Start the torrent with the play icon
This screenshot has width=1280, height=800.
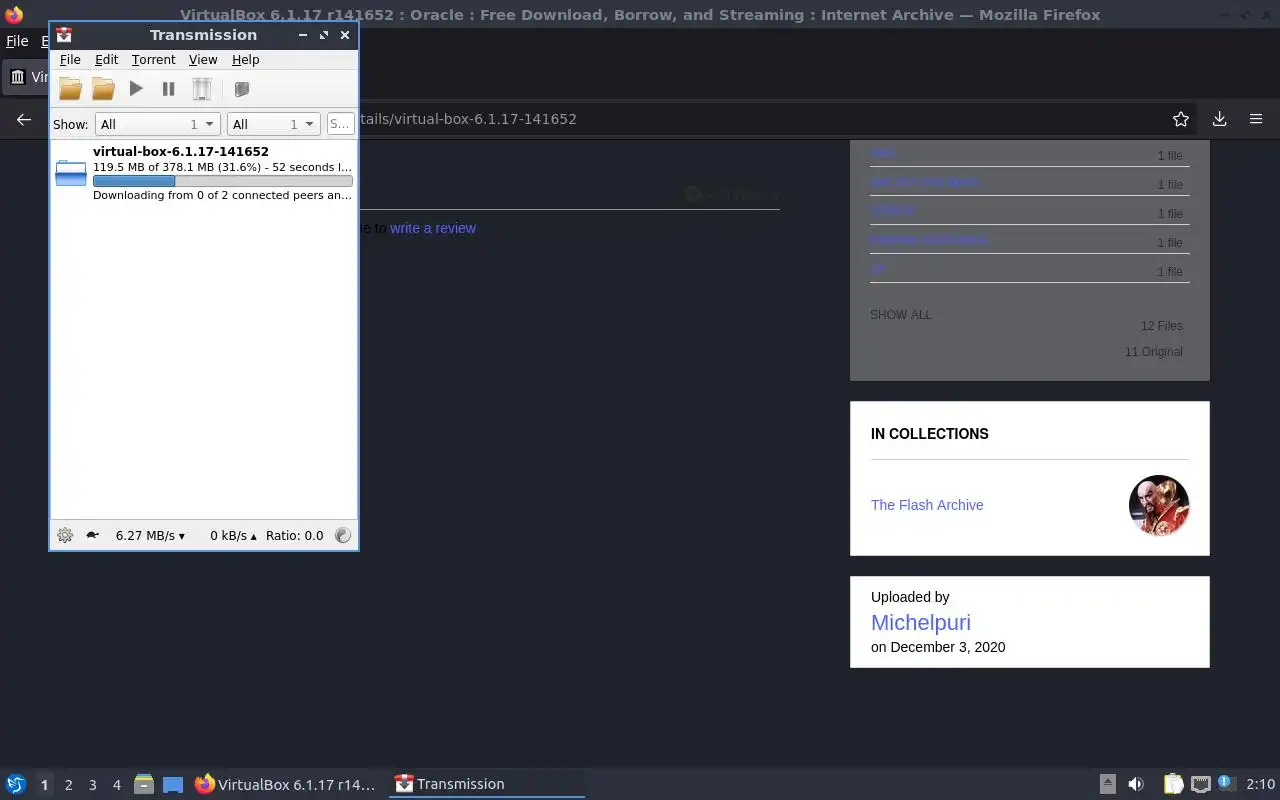coord(136,89)
